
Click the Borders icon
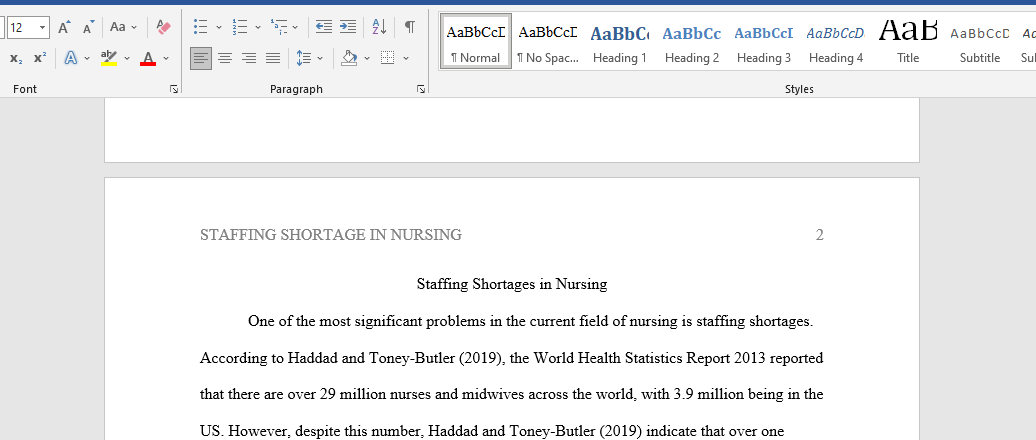pos(388,58)
